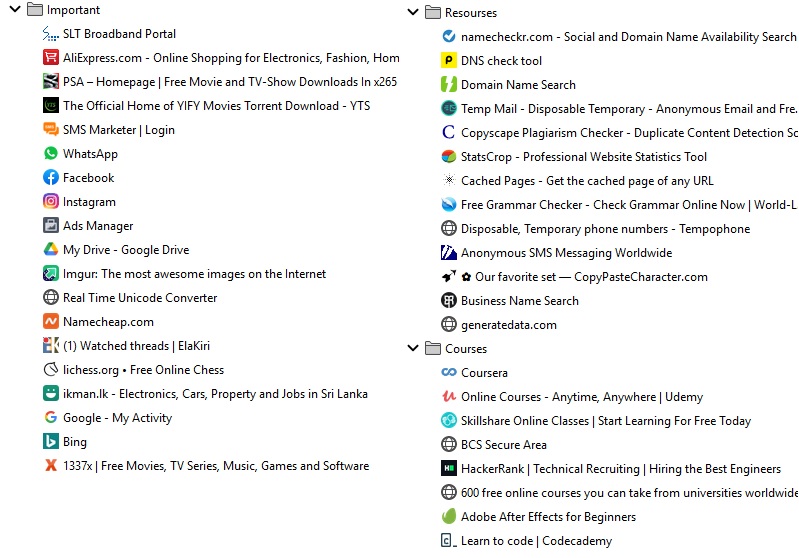Click the Bing icon
This screenshot has height=558, width=799.
[x=50, y=441]
